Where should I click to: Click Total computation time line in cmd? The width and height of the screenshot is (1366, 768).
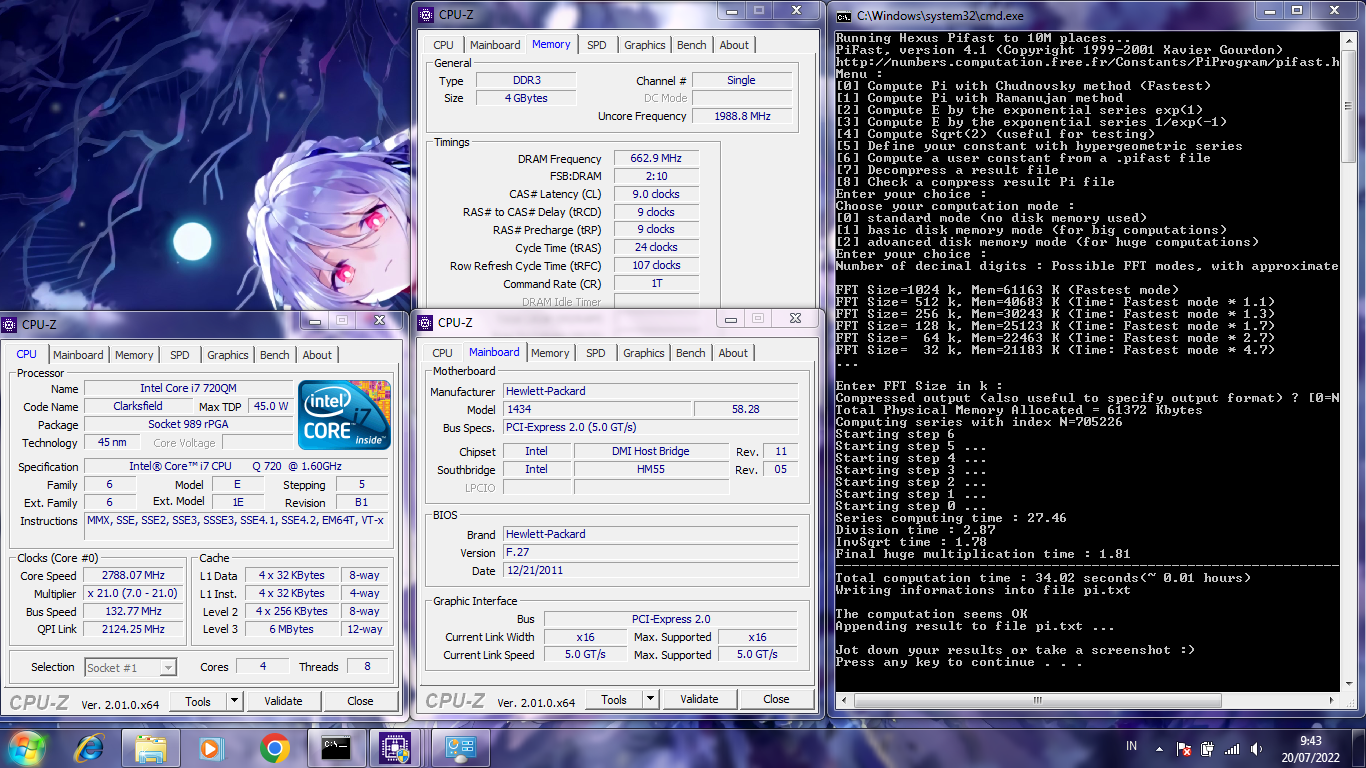(1043, 578)
